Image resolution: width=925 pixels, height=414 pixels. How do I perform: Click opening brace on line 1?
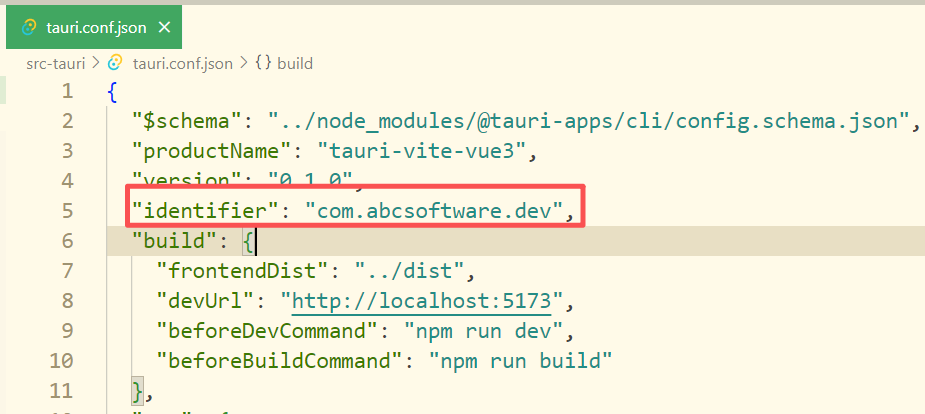113,92
